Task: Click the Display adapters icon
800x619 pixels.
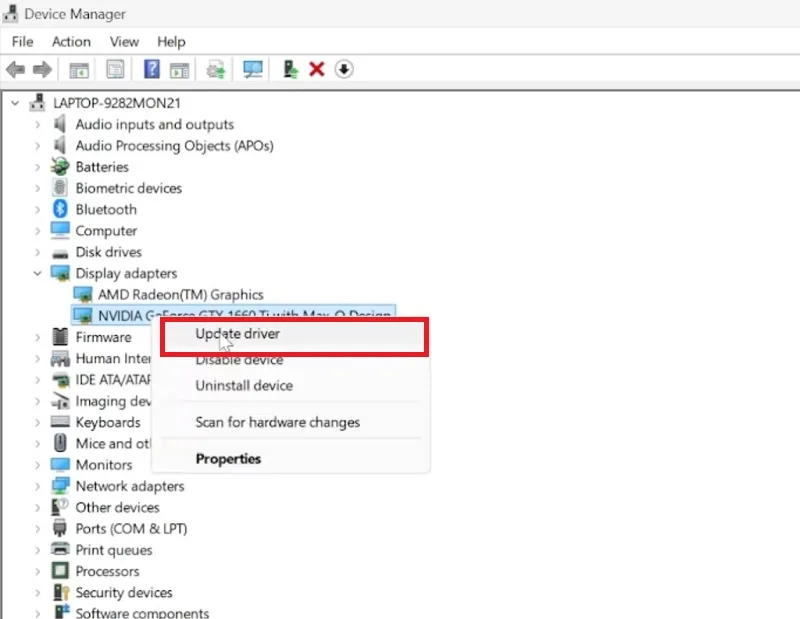Action: 60,273
